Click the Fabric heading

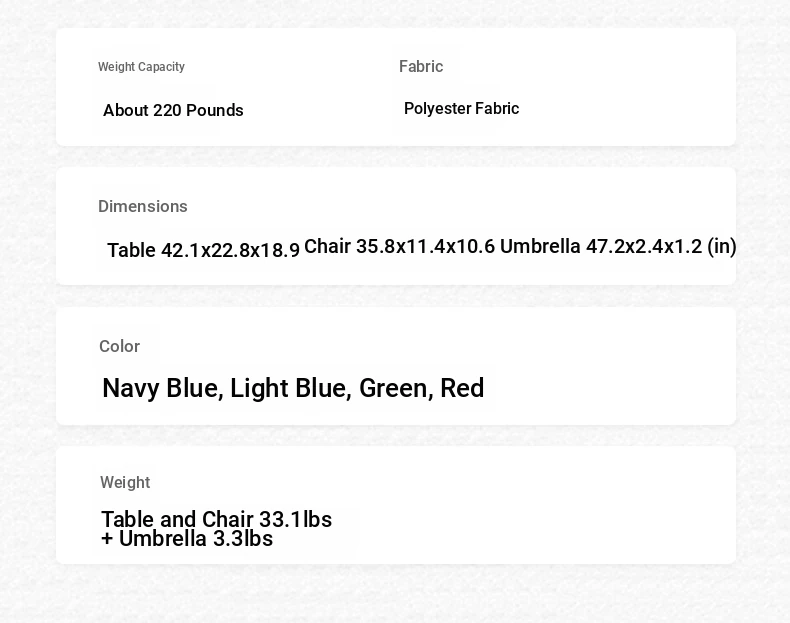tap(421, 66)
